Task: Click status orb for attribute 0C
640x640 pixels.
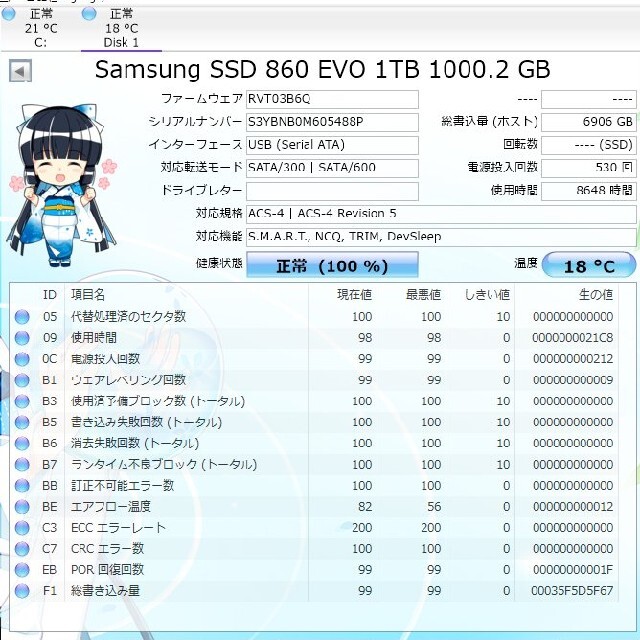Action: point(22,359)
